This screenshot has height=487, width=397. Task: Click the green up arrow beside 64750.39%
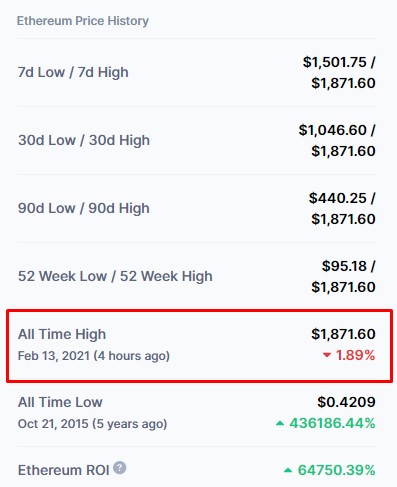[288, 470]
